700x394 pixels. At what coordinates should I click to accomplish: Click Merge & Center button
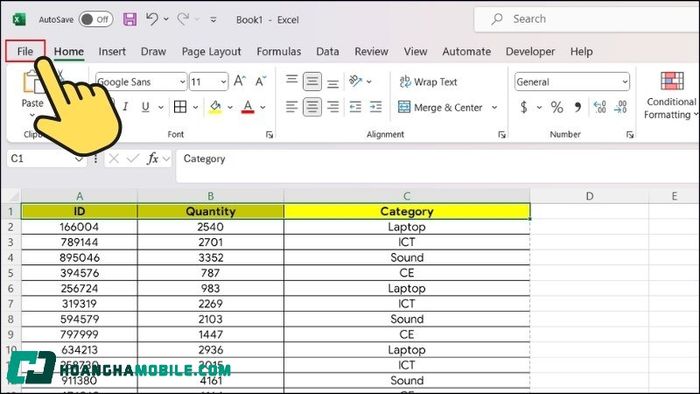tap(440, 107)
